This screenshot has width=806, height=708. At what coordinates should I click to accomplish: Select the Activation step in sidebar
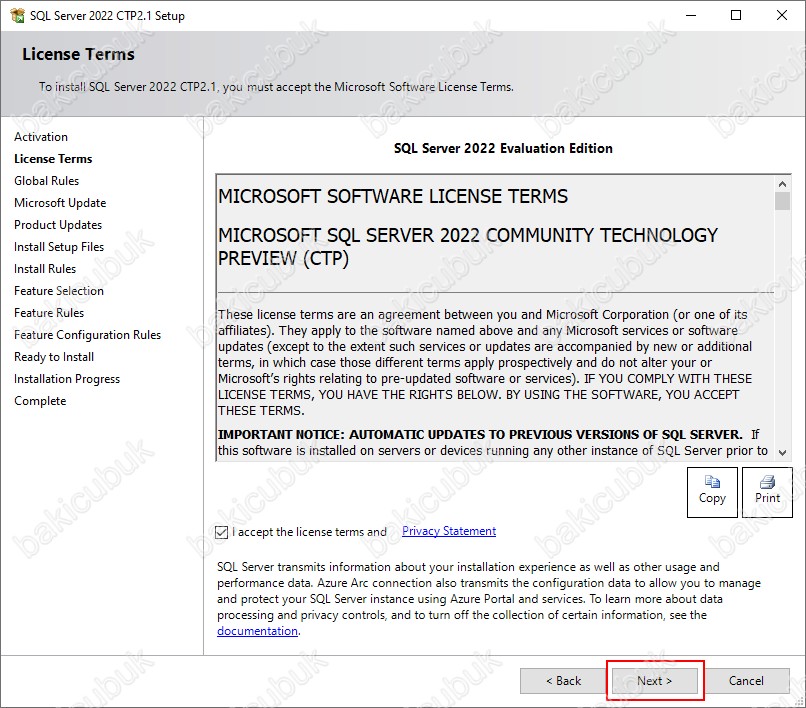[x=41, y=137]
